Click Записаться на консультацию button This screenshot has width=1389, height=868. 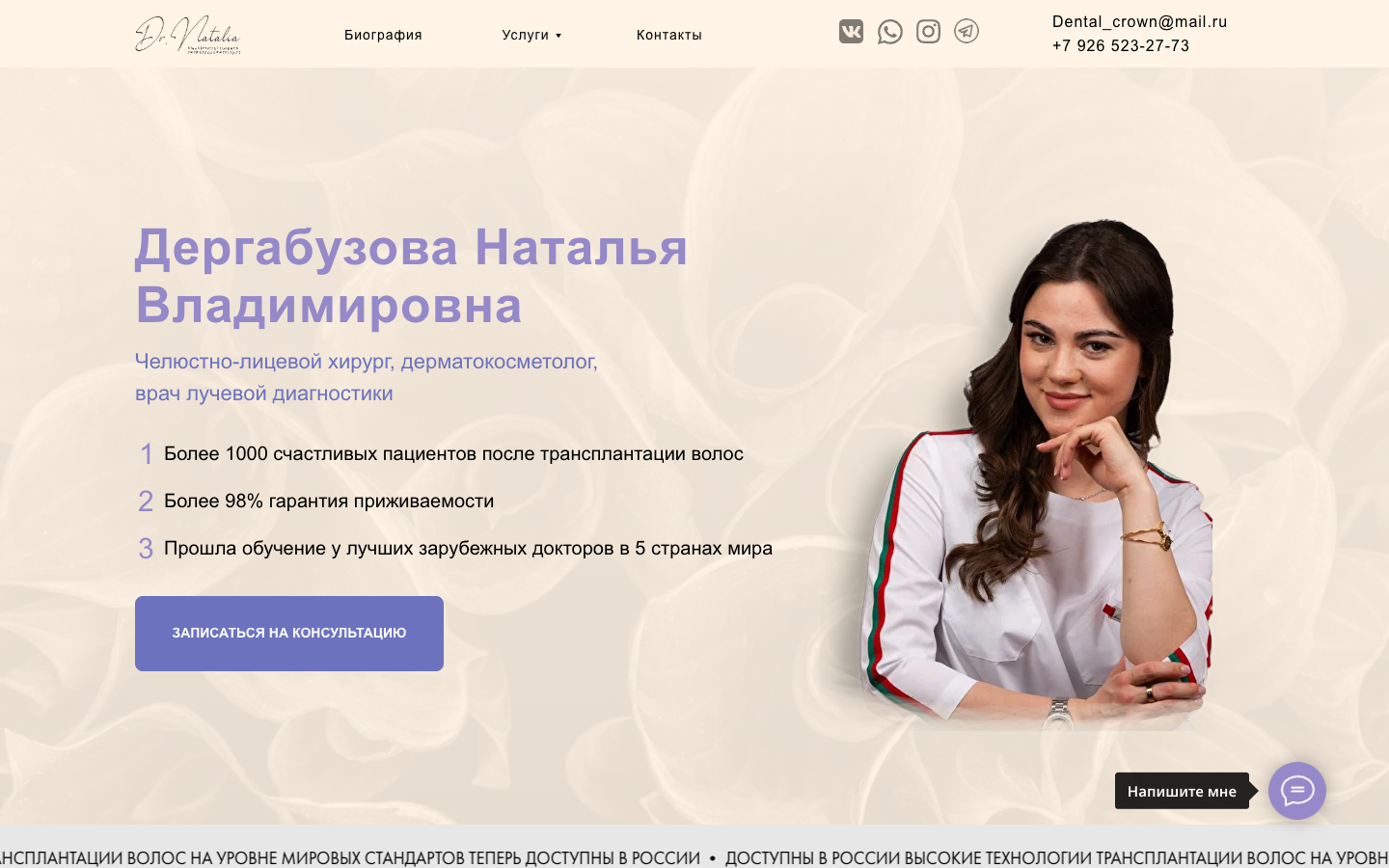tap(289, 634)
